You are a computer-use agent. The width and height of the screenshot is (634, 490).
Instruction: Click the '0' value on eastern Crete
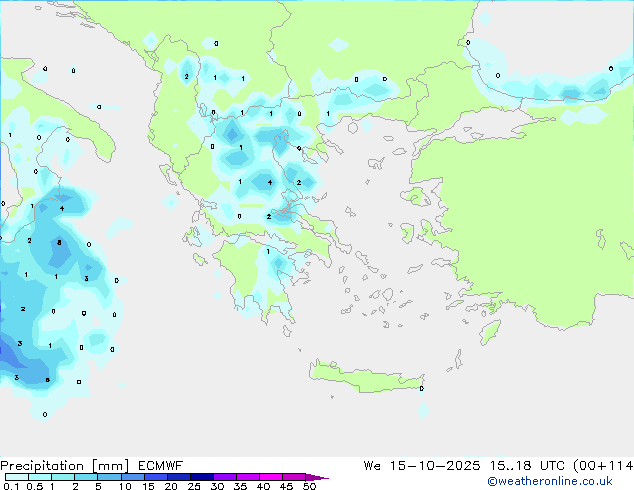(x=422, y=389)
